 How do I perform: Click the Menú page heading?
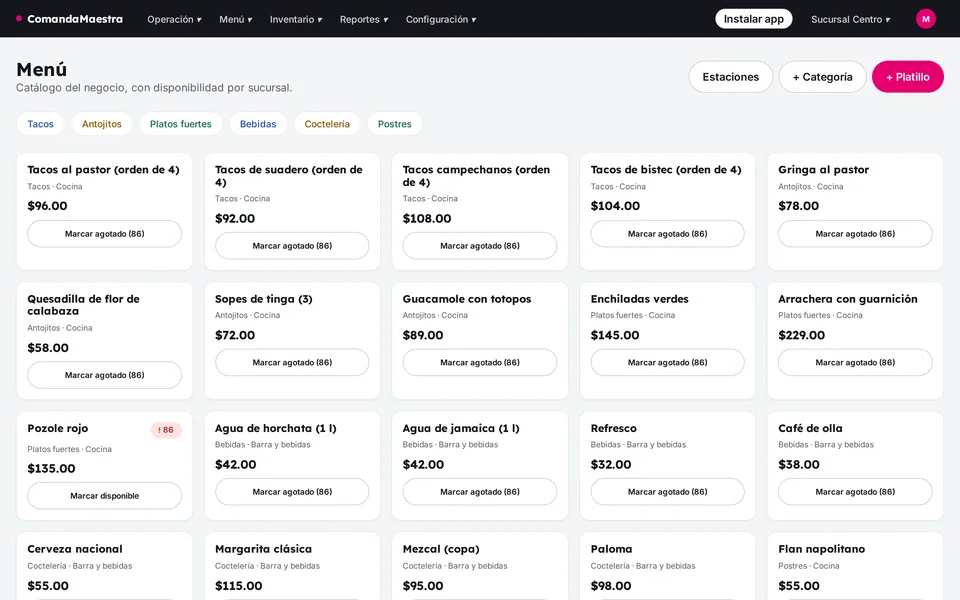coord(42,69)
